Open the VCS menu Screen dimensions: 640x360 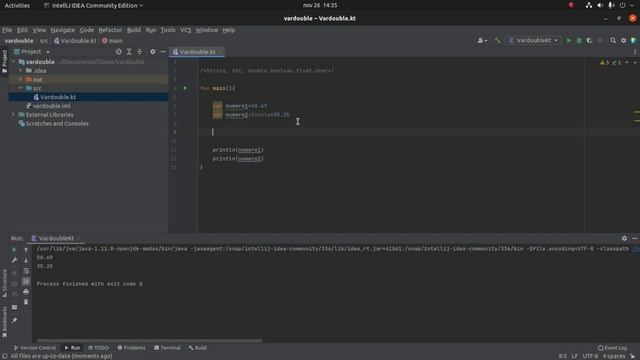point(185,30)
